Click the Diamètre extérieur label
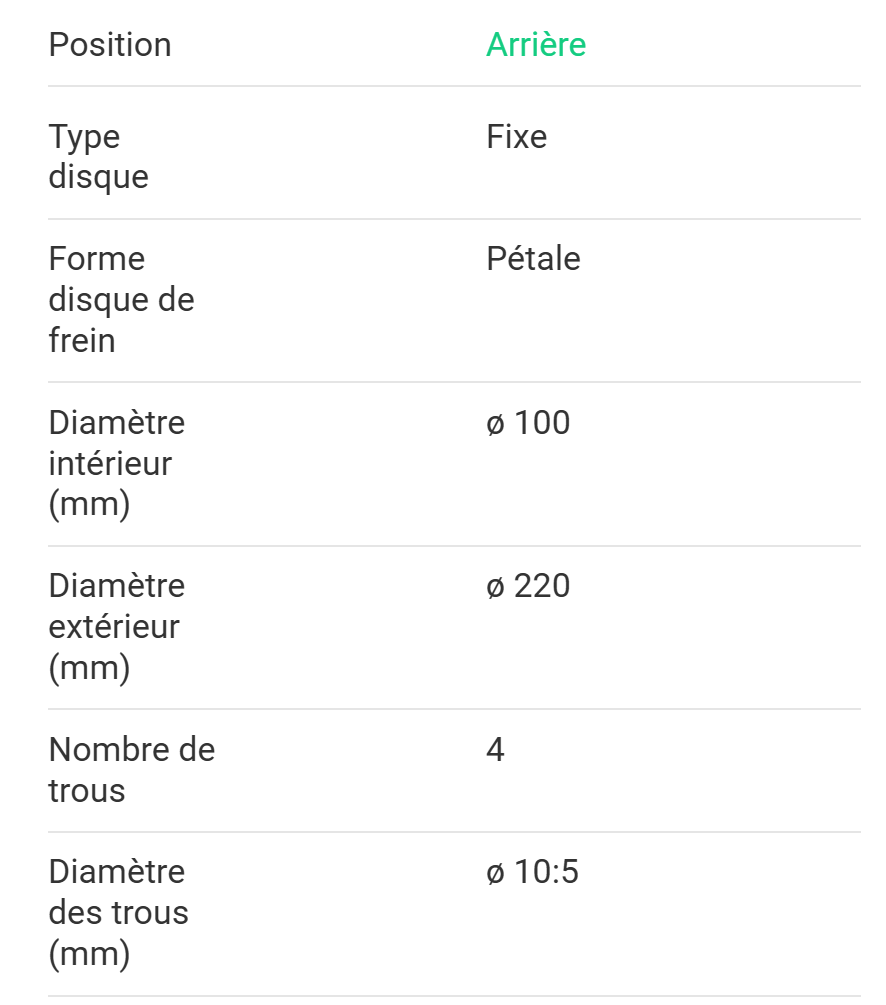Image resolution: width=886 pixels, height=1005 pixels. pos(116,626)
